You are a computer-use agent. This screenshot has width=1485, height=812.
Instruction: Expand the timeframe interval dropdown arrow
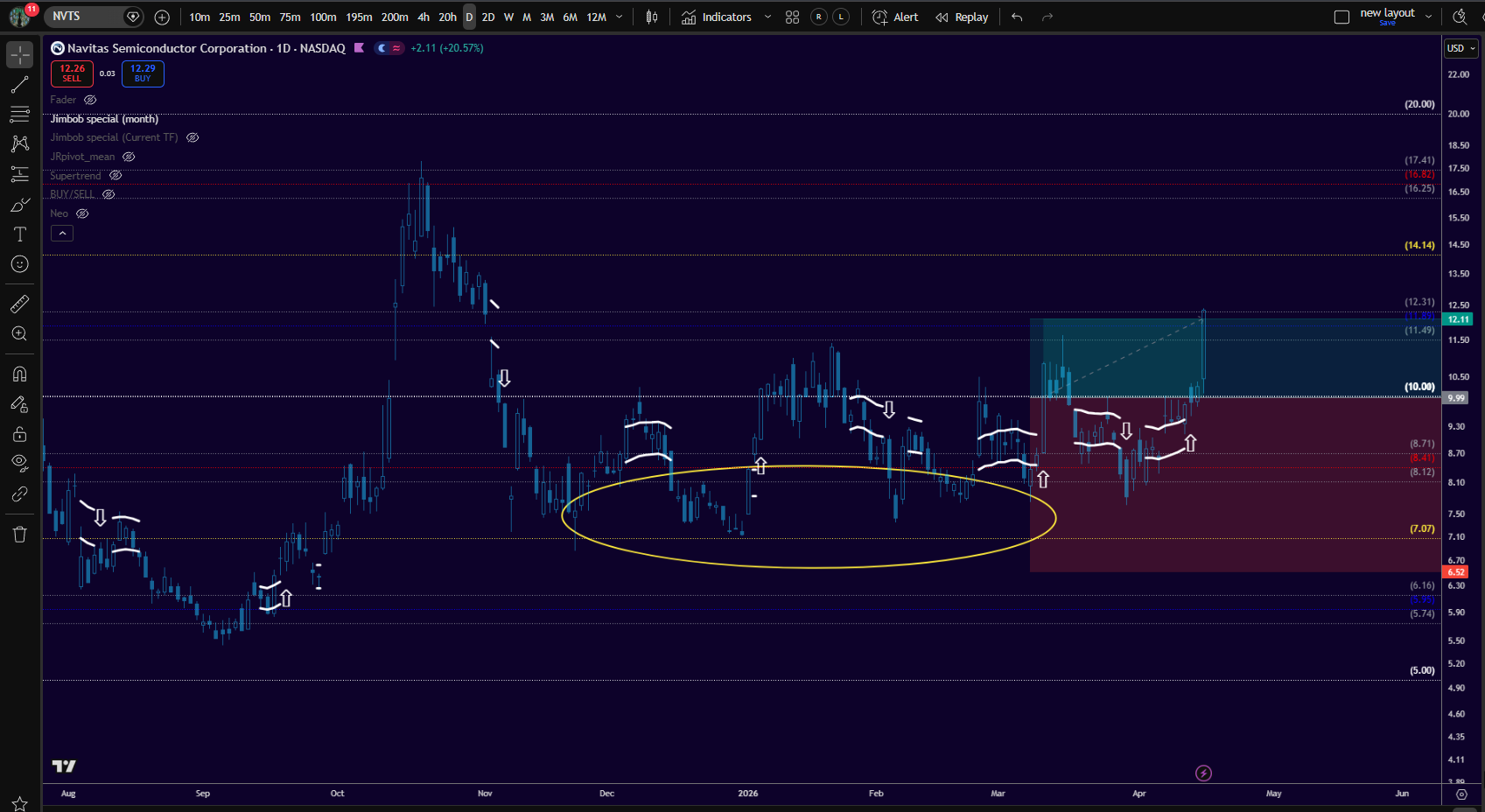[x=620, y=17]
